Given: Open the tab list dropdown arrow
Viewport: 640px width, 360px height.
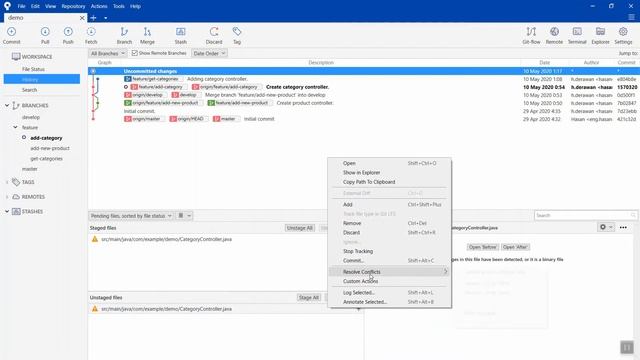Looking at the screenshot, I should [x=105, y=18].
